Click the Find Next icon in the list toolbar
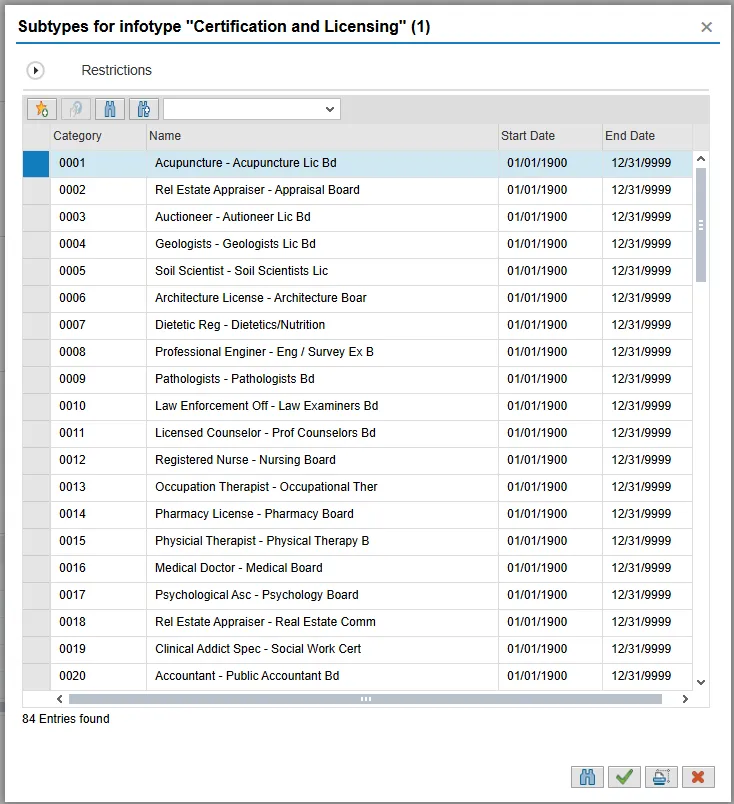 click(x=144, y=109)
